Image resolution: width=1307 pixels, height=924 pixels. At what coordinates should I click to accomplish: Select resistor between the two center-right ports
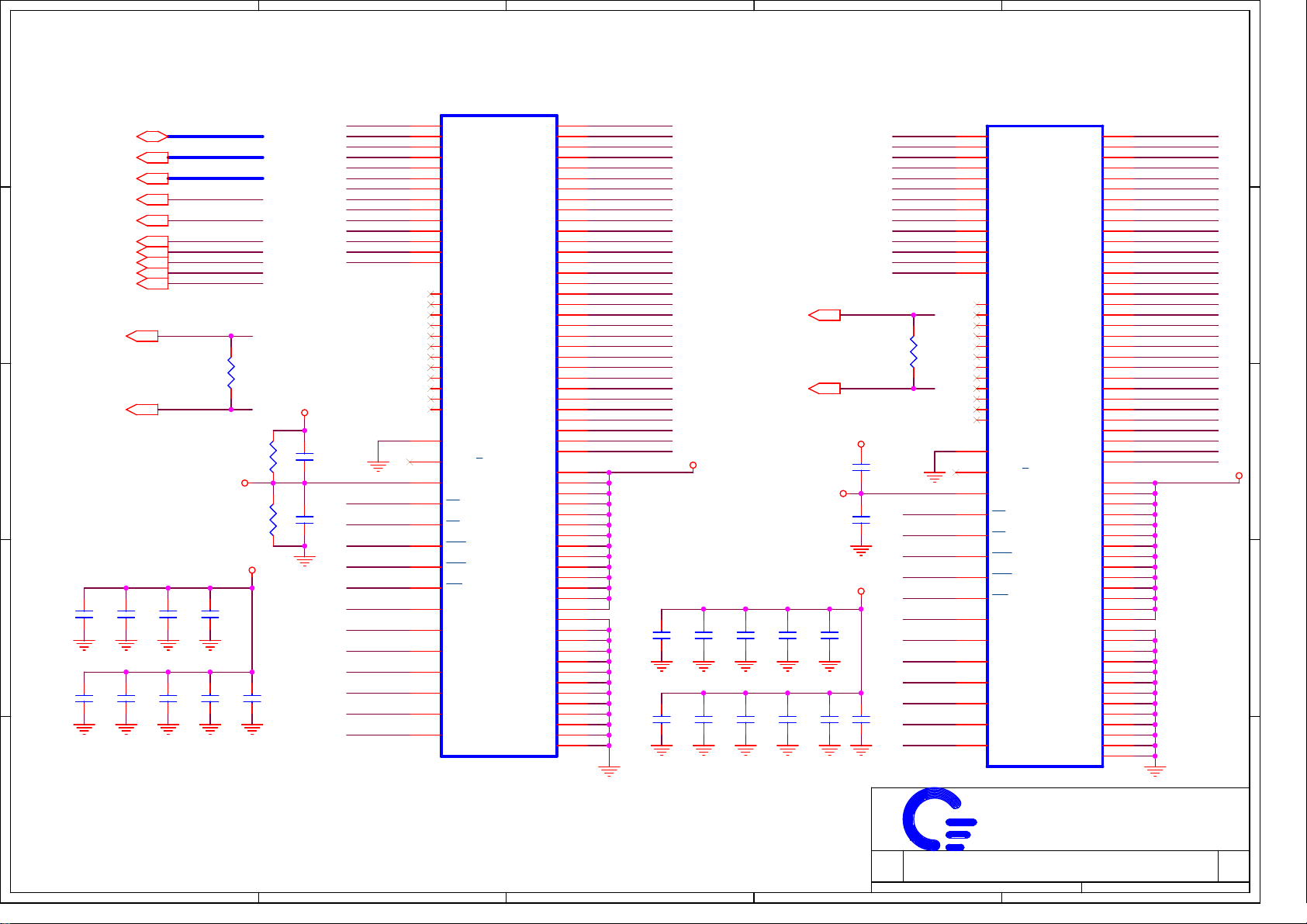tap(914, 352)
